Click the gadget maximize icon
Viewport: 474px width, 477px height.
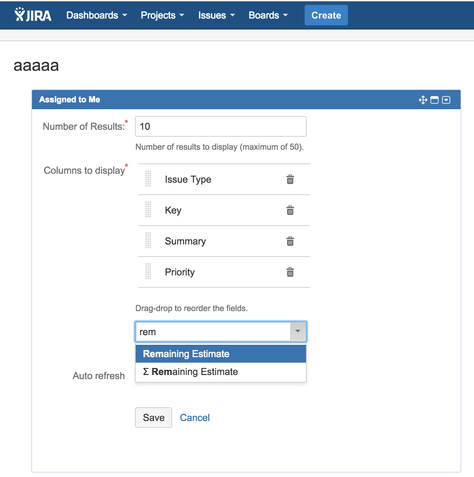(x=434, y=100)
